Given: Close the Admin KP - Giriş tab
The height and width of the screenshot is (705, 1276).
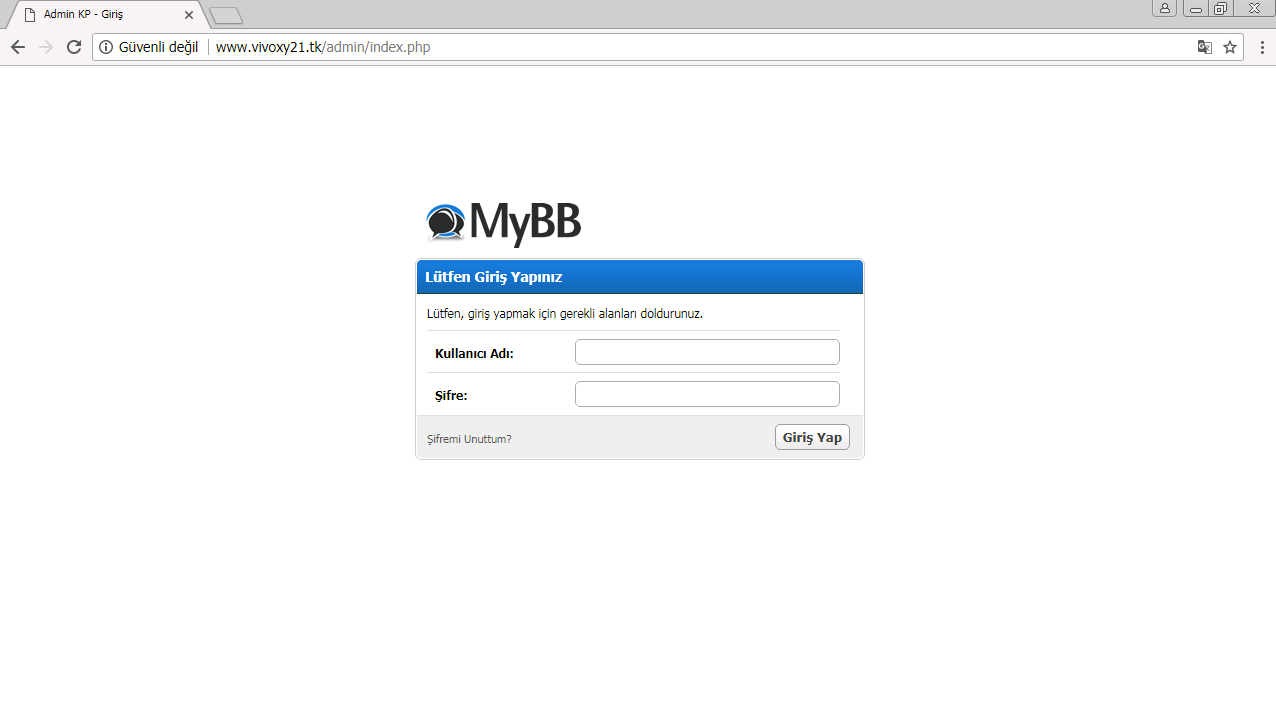Looking at the screenshot, I should click(x=189, y=15).
